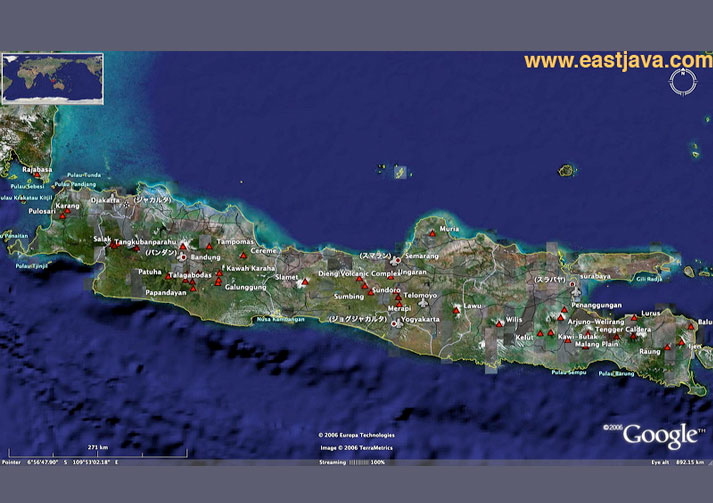Image resolution: width=713 pixels, height=503 pixels.
Task: Click the Pulau Sempu island label
Action: point(567,373)
